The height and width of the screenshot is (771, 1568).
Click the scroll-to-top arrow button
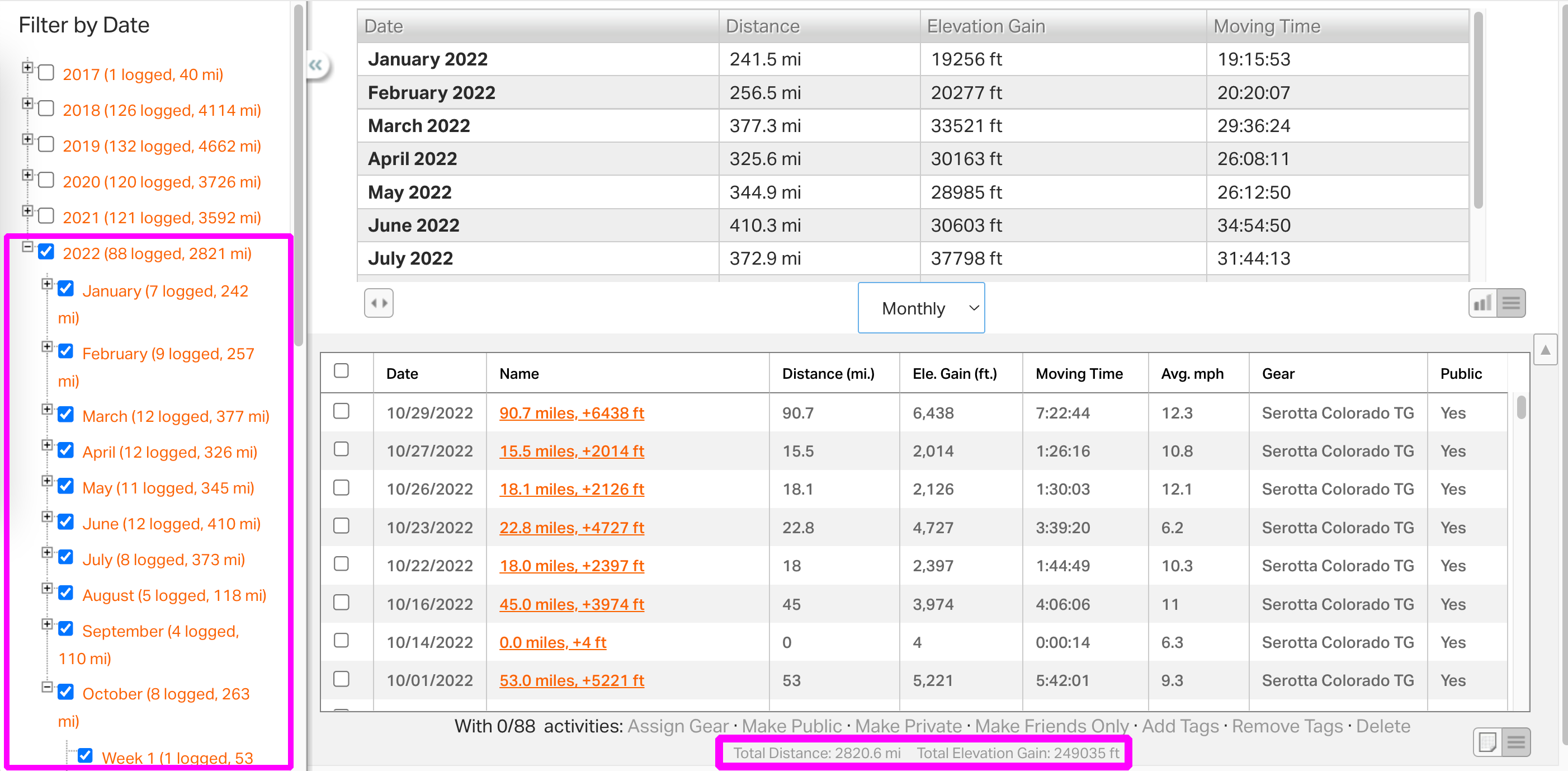click(1545, 350)
